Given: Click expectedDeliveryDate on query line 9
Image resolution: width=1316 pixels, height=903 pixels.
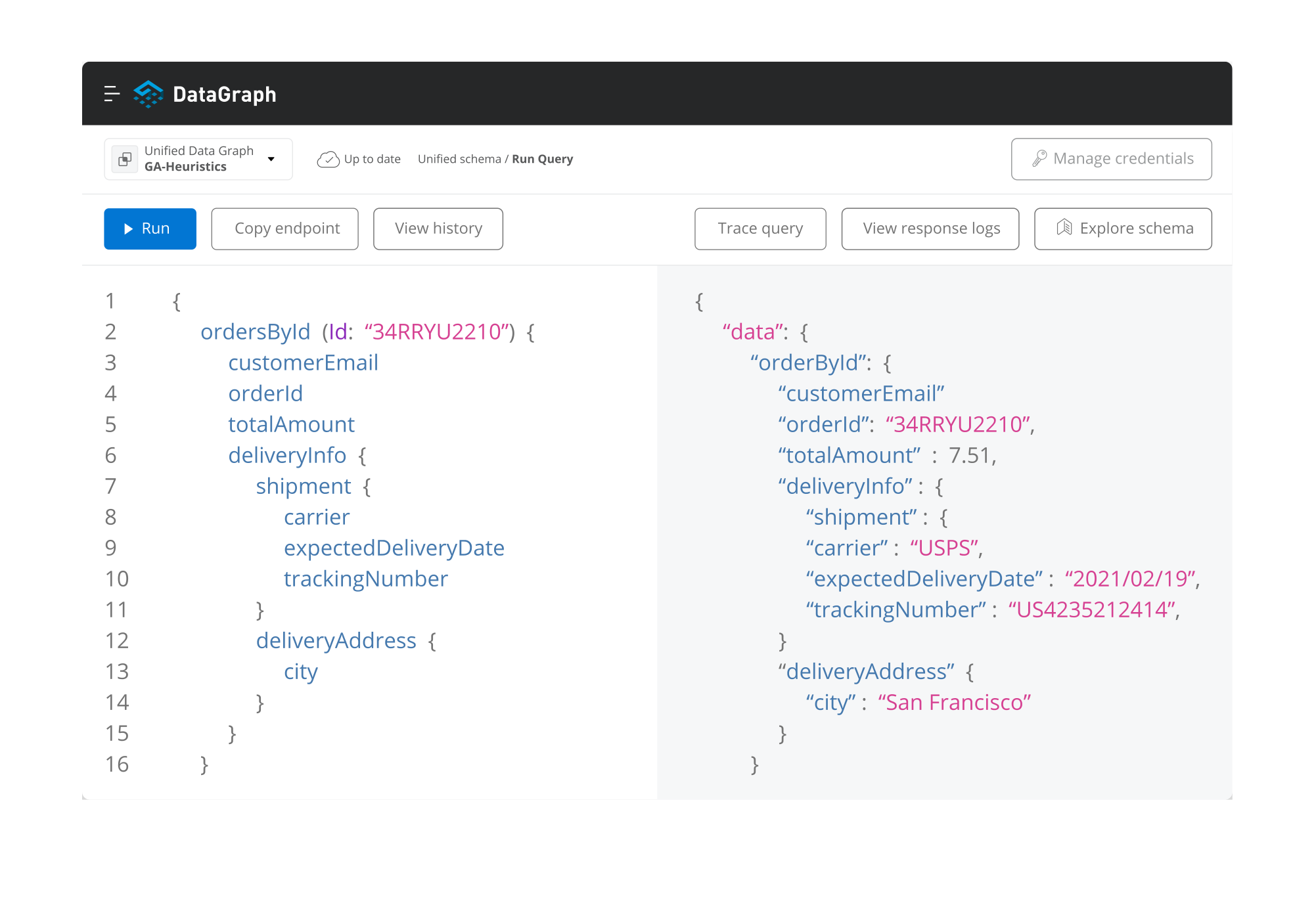Looking at the screenshot, I should [x=394, y=548].
